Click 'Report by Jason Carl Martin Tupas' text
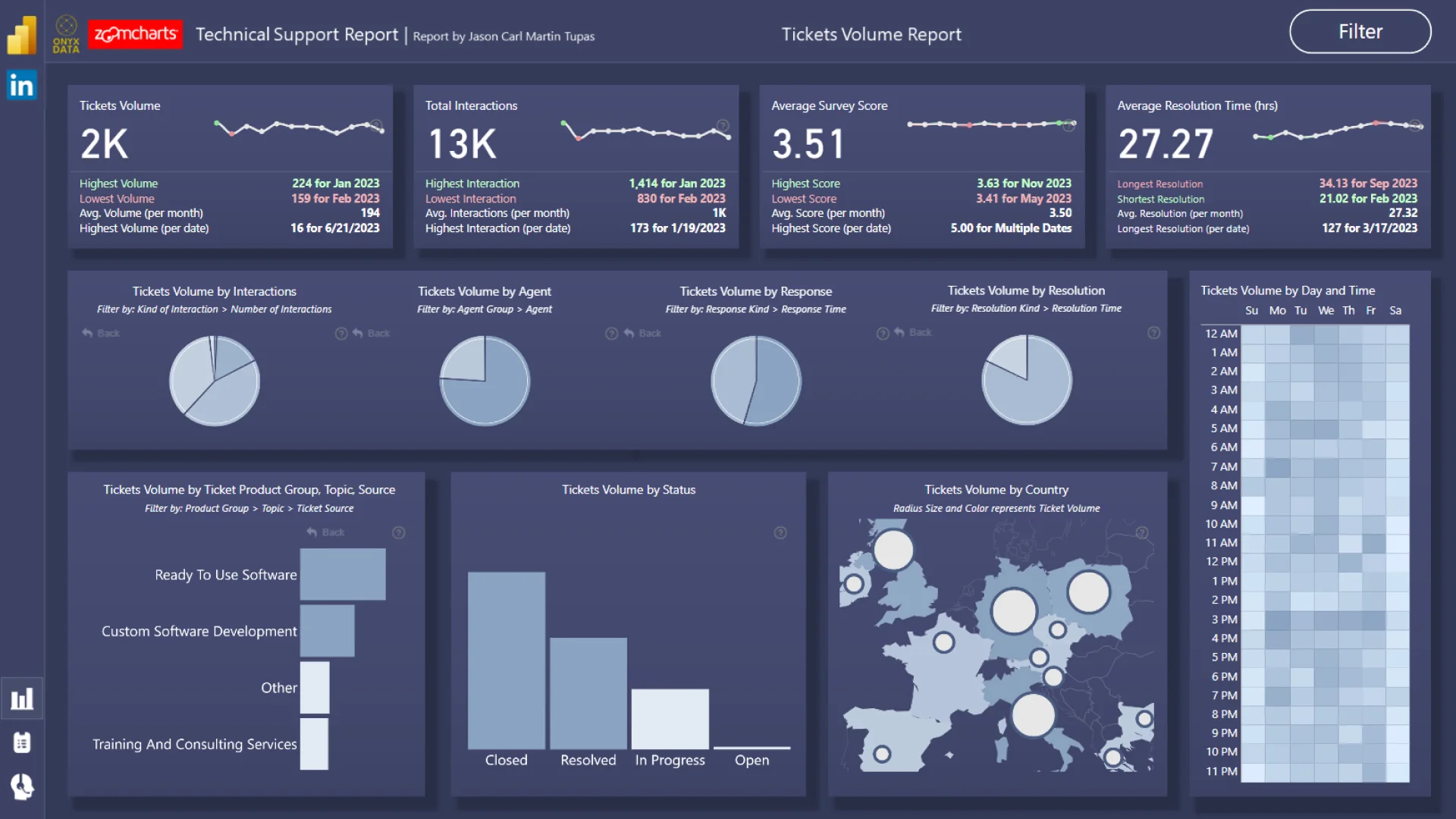 pos(504,36)
